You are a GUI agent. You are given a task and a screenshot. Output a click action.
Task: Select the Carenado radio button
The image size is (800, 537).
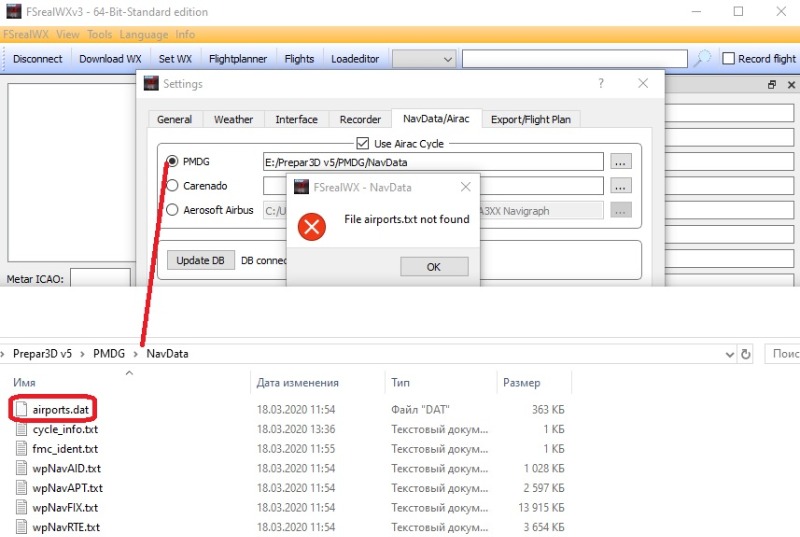pos(172,186)
